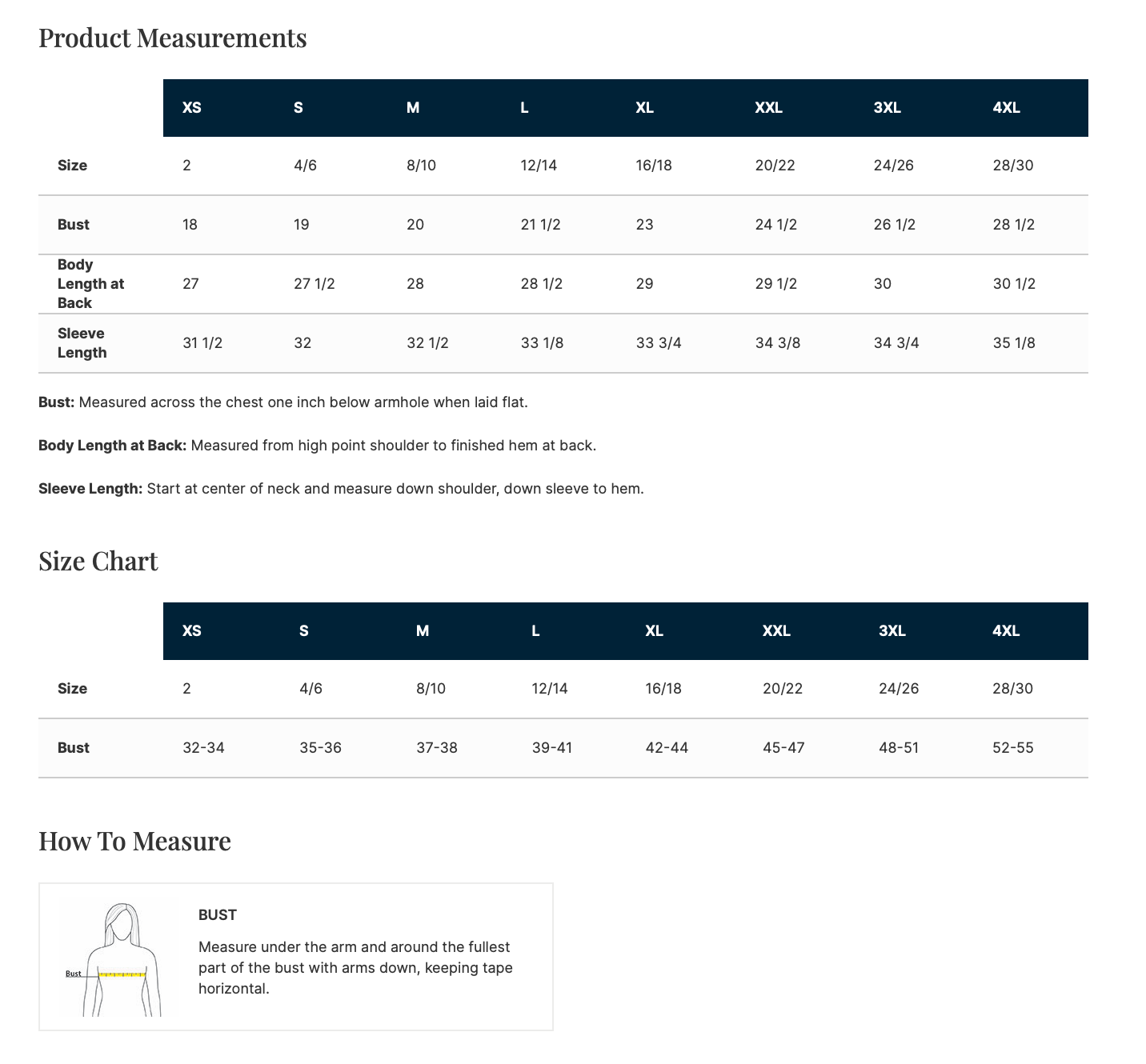Click the 39-41 bust range for L
1146x1064 pixels.
(551, 748)
